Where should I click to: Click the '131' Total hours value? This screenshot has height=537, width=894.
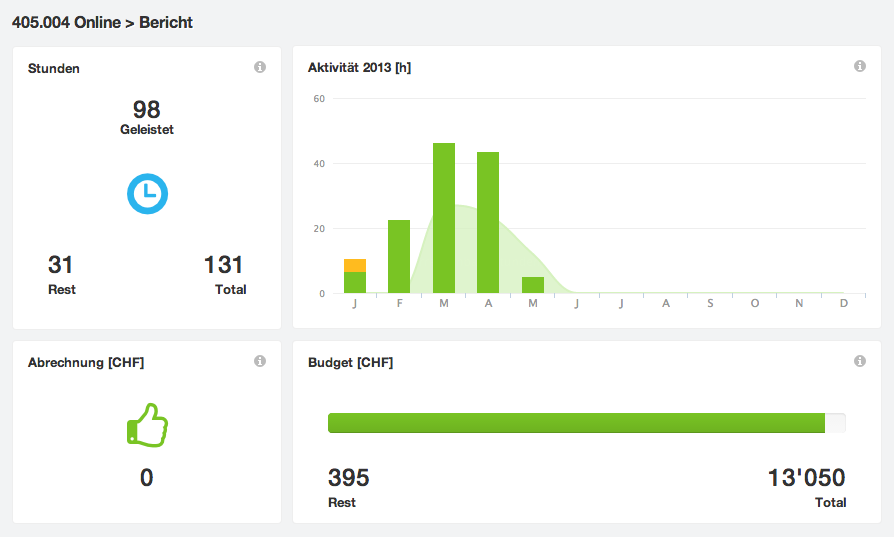pos(224,265)
